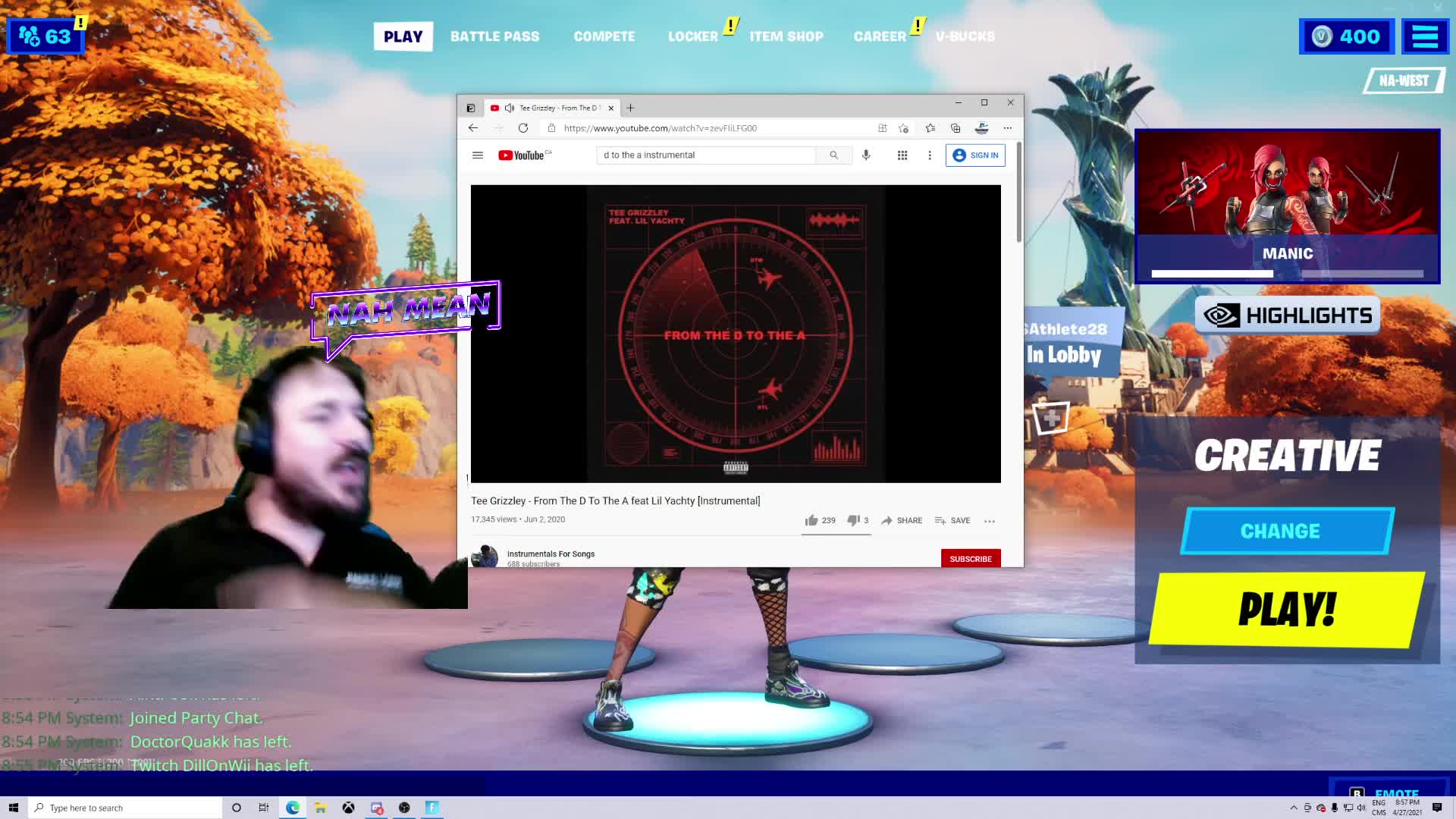
Task: Open the YouTube guide hamburger menu
Action: (478, 155)
